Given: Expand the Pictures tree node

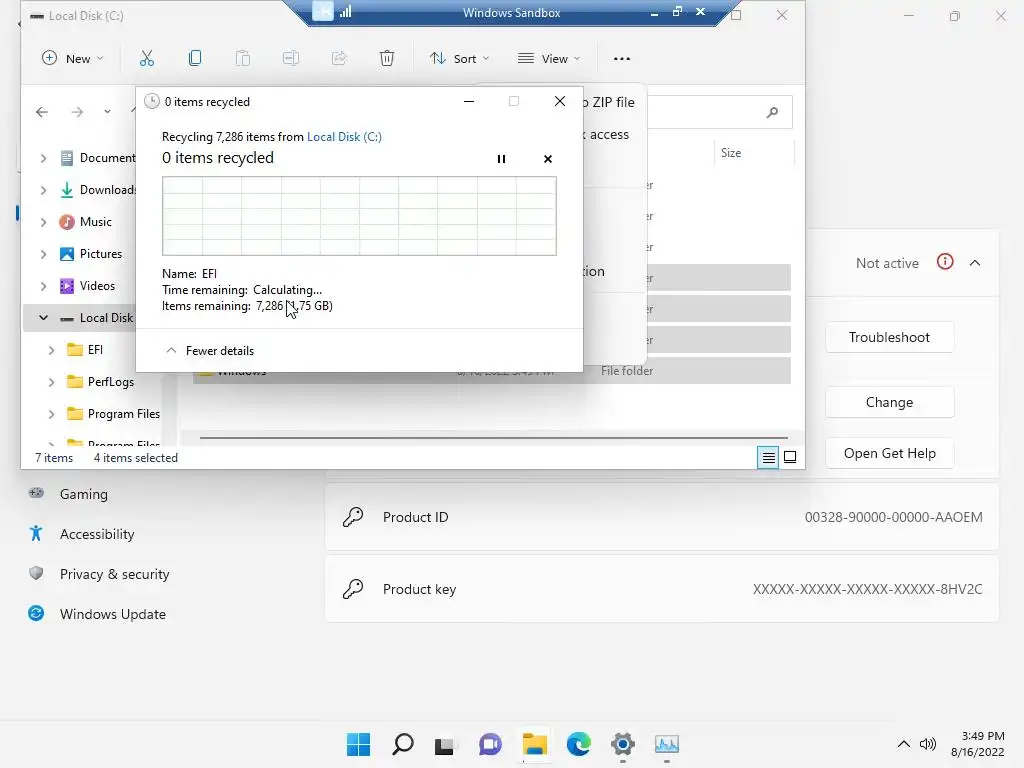Looking at the screenshot, I should click(x=43, y=253).
